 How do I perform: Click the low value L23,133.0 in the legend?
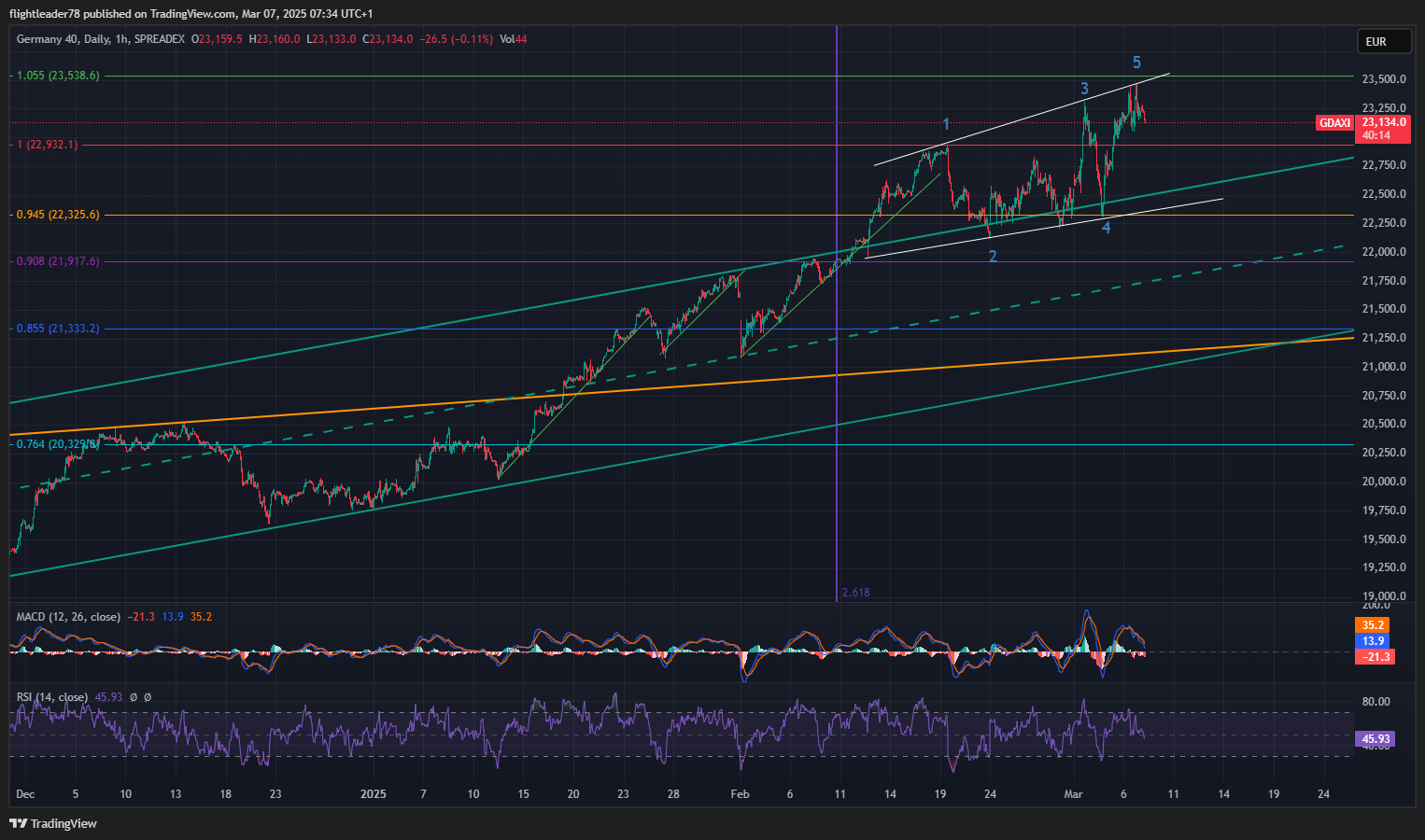coord(332,39)
